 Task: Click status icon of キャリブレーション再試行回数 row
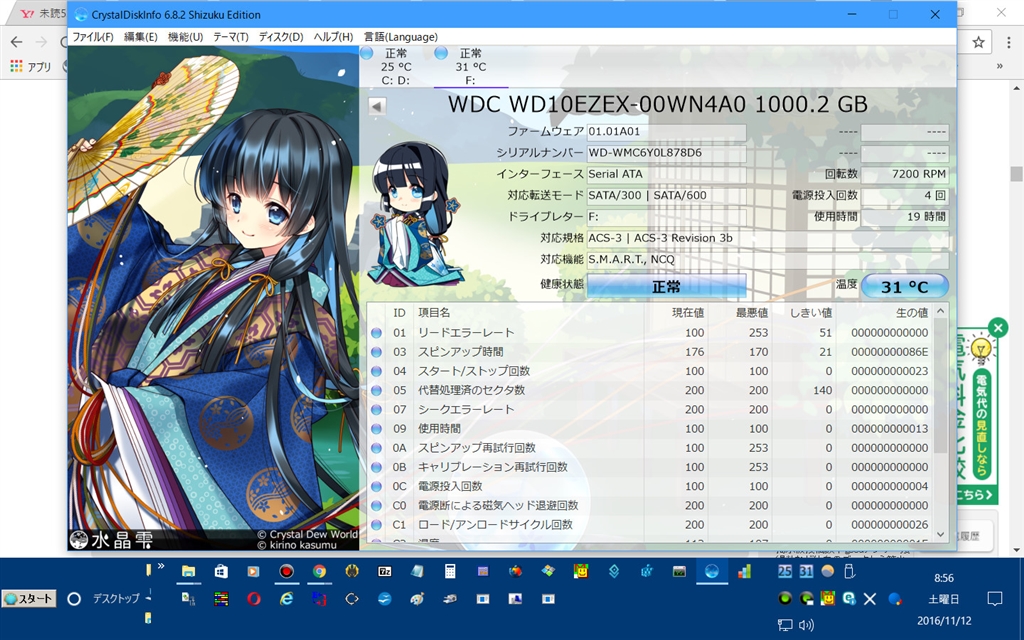pyautogui.click(x=376, y=468)
